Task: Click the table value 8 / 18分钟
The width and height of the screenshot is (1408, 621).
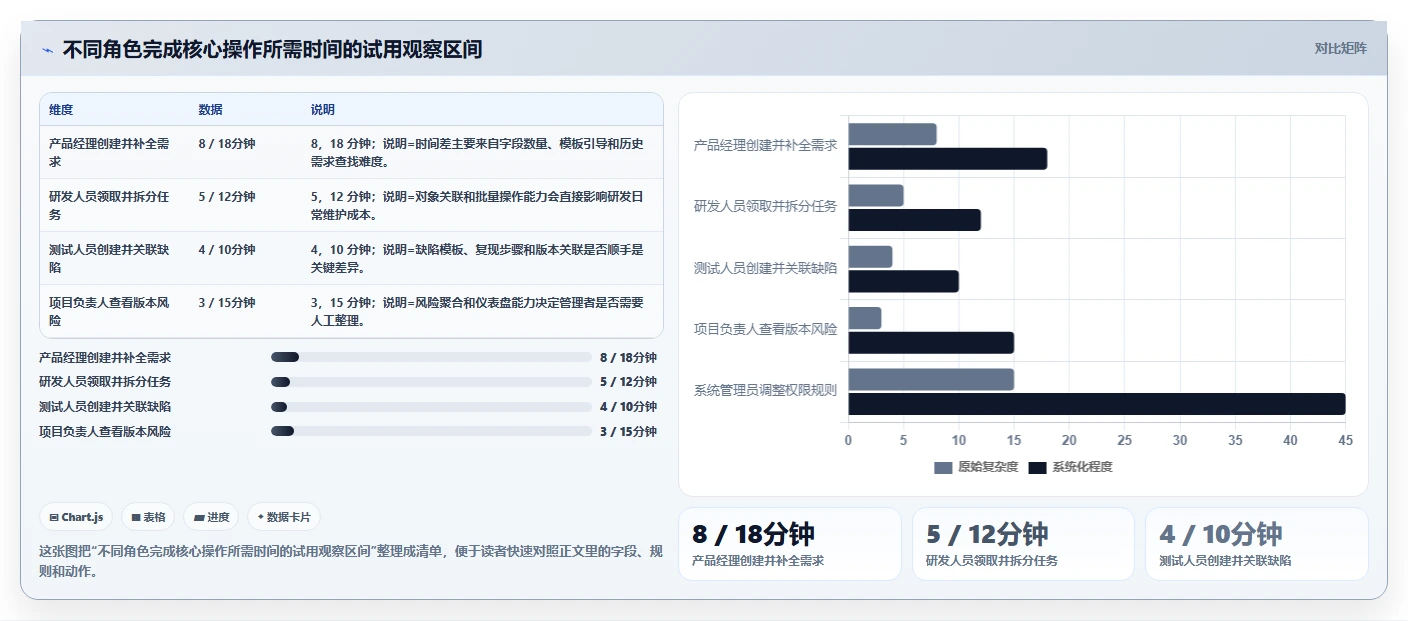Action: pos(227,144)
